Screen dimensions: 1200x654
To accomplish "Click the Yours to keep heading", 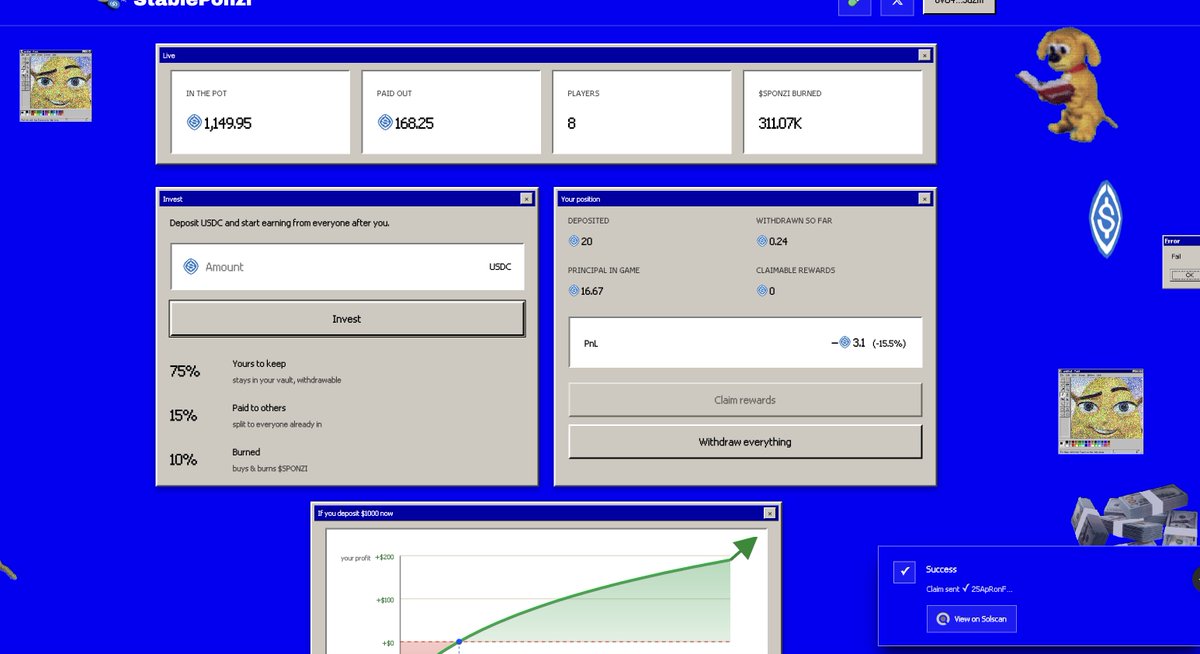I will click(x=259, y=364).
